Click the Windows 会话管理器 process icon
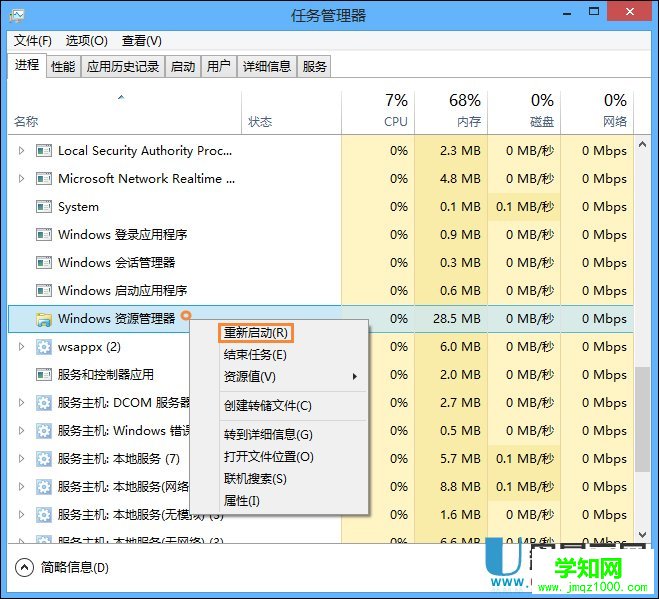The width and height of the screenshot is (659, 599). [x=44, y=263]
